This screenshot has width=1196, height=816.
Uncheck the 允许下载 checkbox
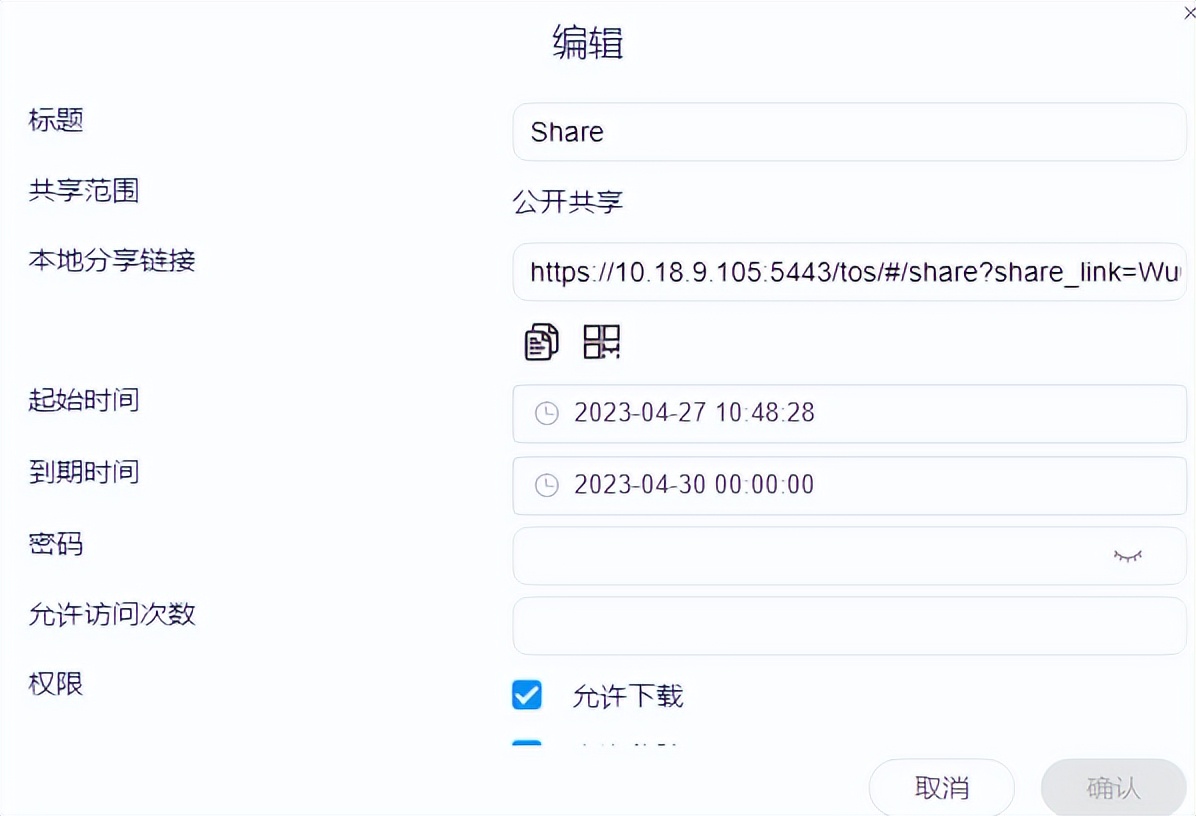527,694
